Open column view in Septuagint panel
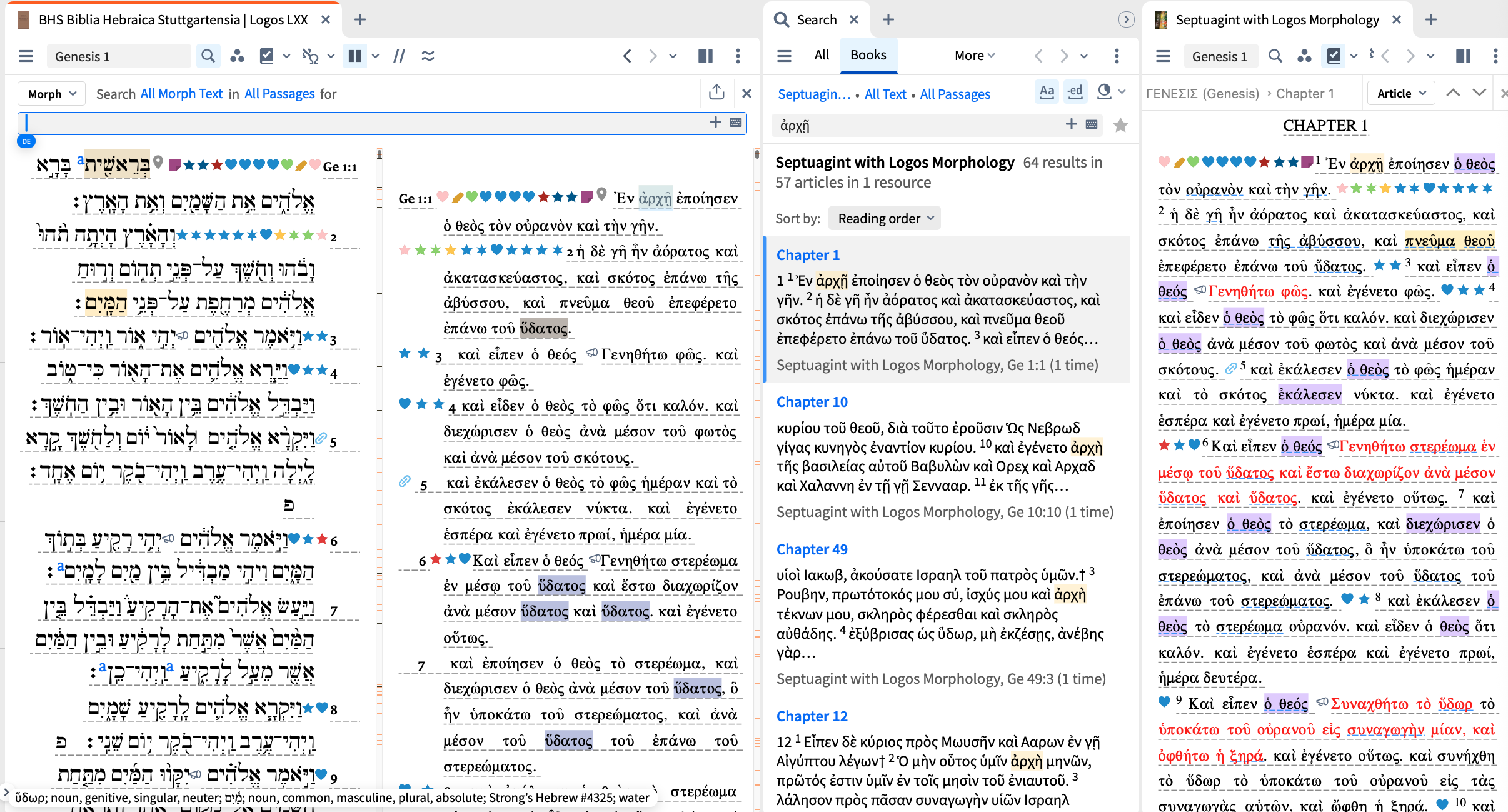 [1463, 56]
